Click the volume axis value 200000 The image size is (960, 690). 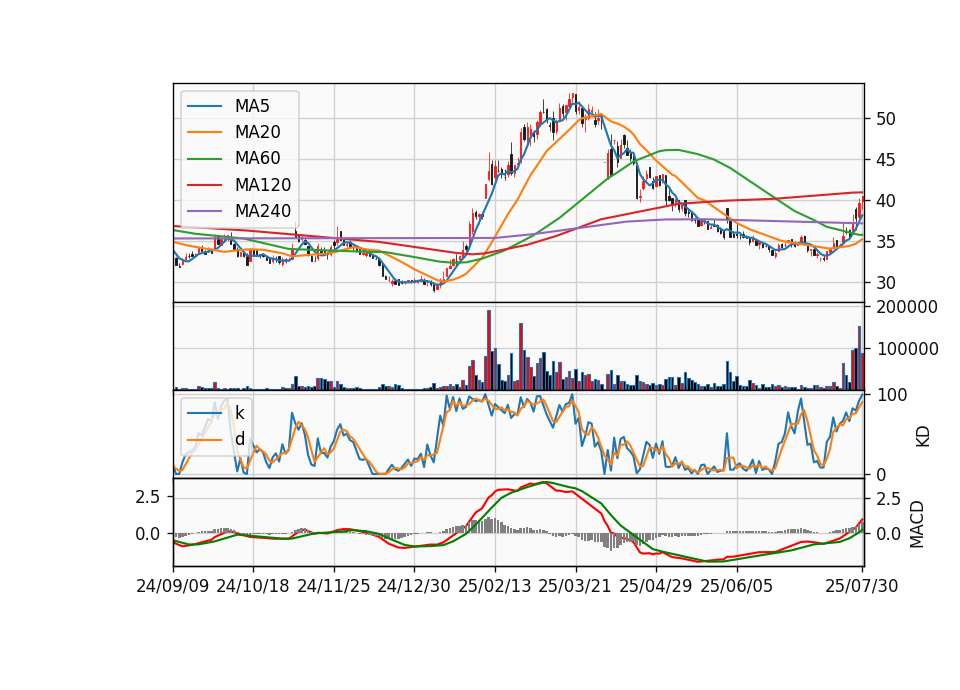pos(907,307)
